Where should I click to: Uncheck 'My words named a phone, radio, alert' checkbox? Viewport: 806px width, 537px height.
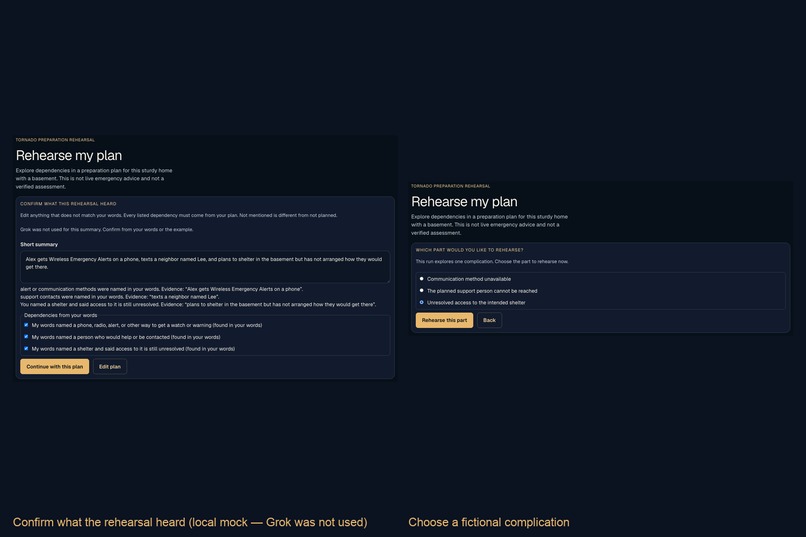coord(26,325)
